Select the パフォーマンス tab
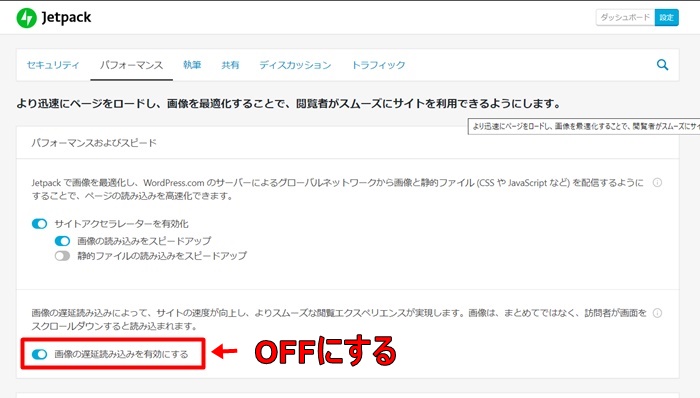Viewport: 700px width, 398px height. (131, 65)
